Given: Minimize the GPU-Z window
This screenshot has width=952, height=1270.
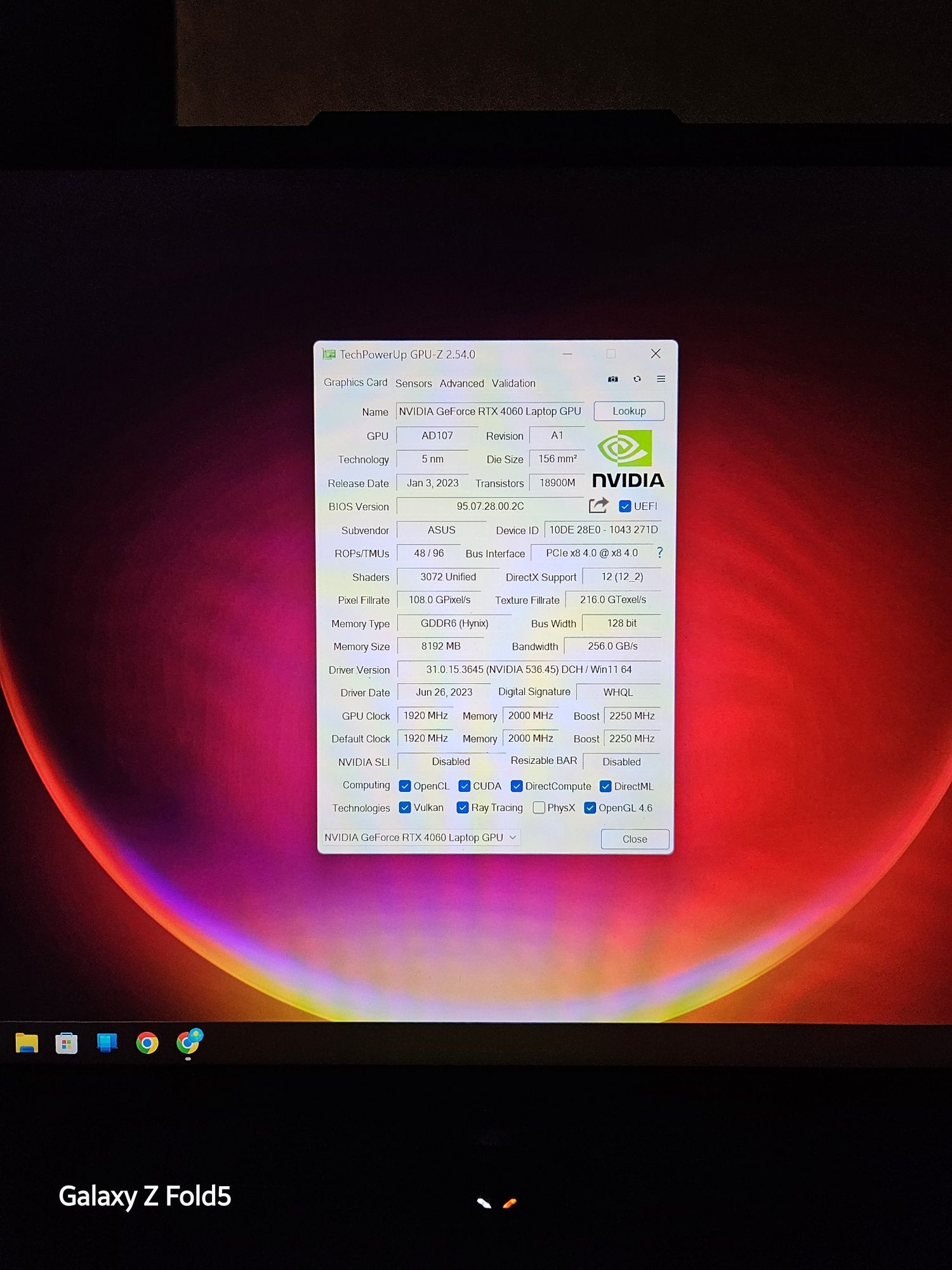Looking at the screenshot, I should [x=567, y=354].
